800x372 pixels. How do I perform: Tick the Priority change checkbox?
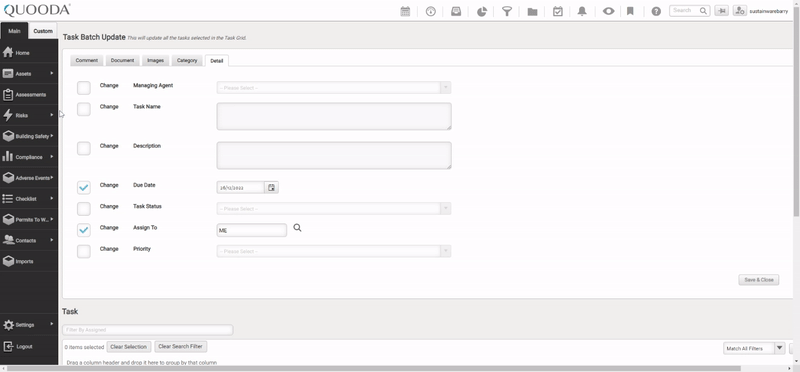(84, 251)
